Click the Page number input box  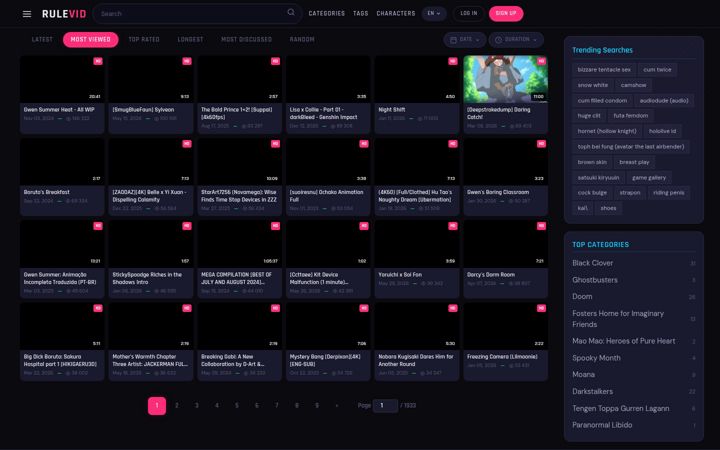(385, 405)
